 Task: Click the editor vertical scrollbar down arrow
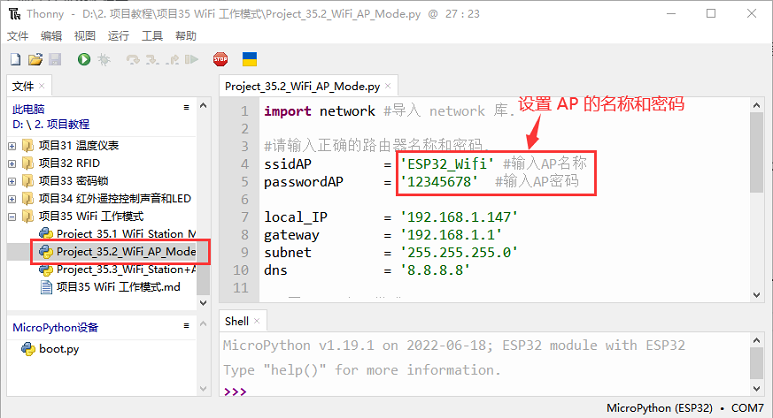[x=758, y=292]
